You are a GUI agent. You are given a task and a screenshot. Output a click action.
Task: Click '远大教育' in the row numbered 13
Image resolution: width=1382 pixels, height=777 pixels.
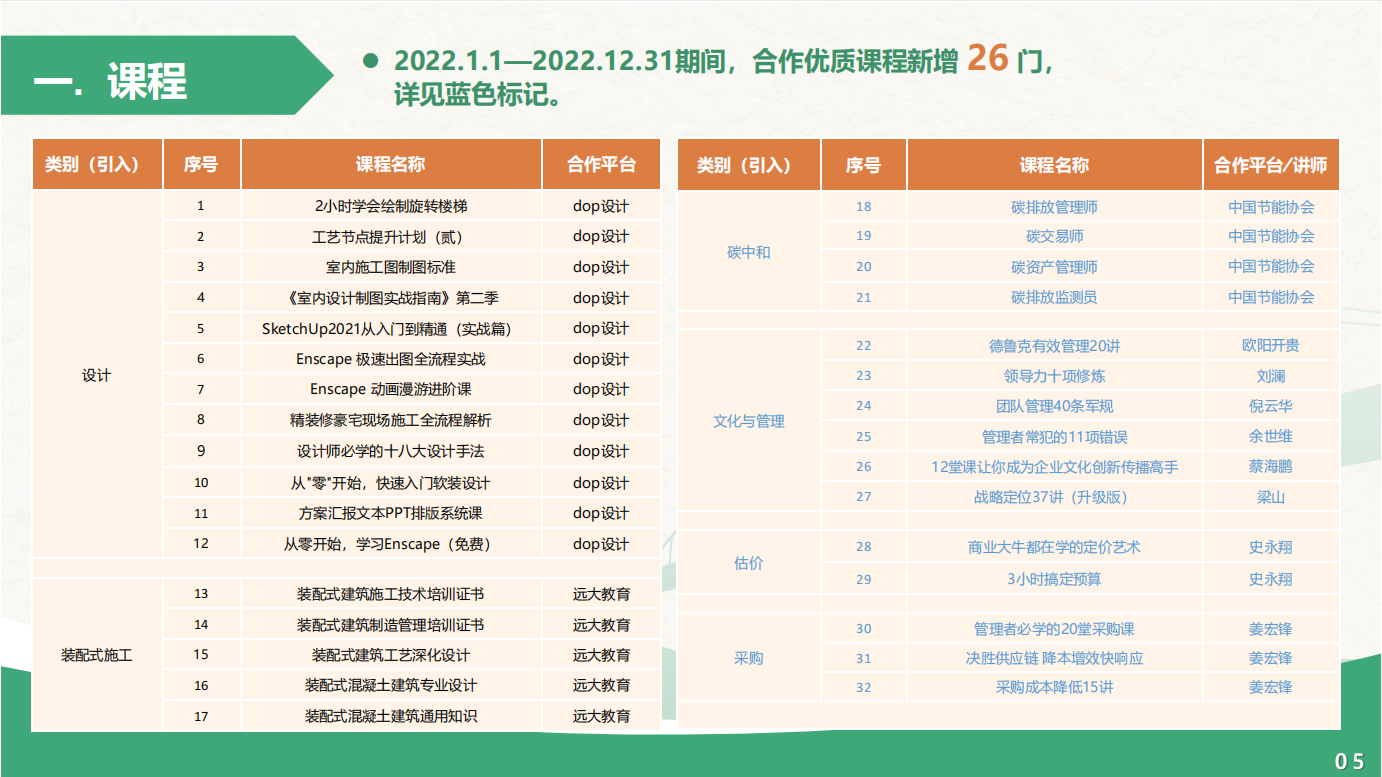pos(601,594)
